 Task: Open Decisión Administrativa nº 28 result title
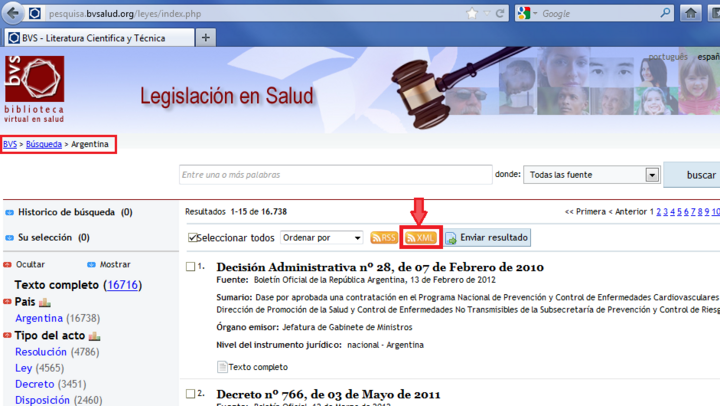380,267
